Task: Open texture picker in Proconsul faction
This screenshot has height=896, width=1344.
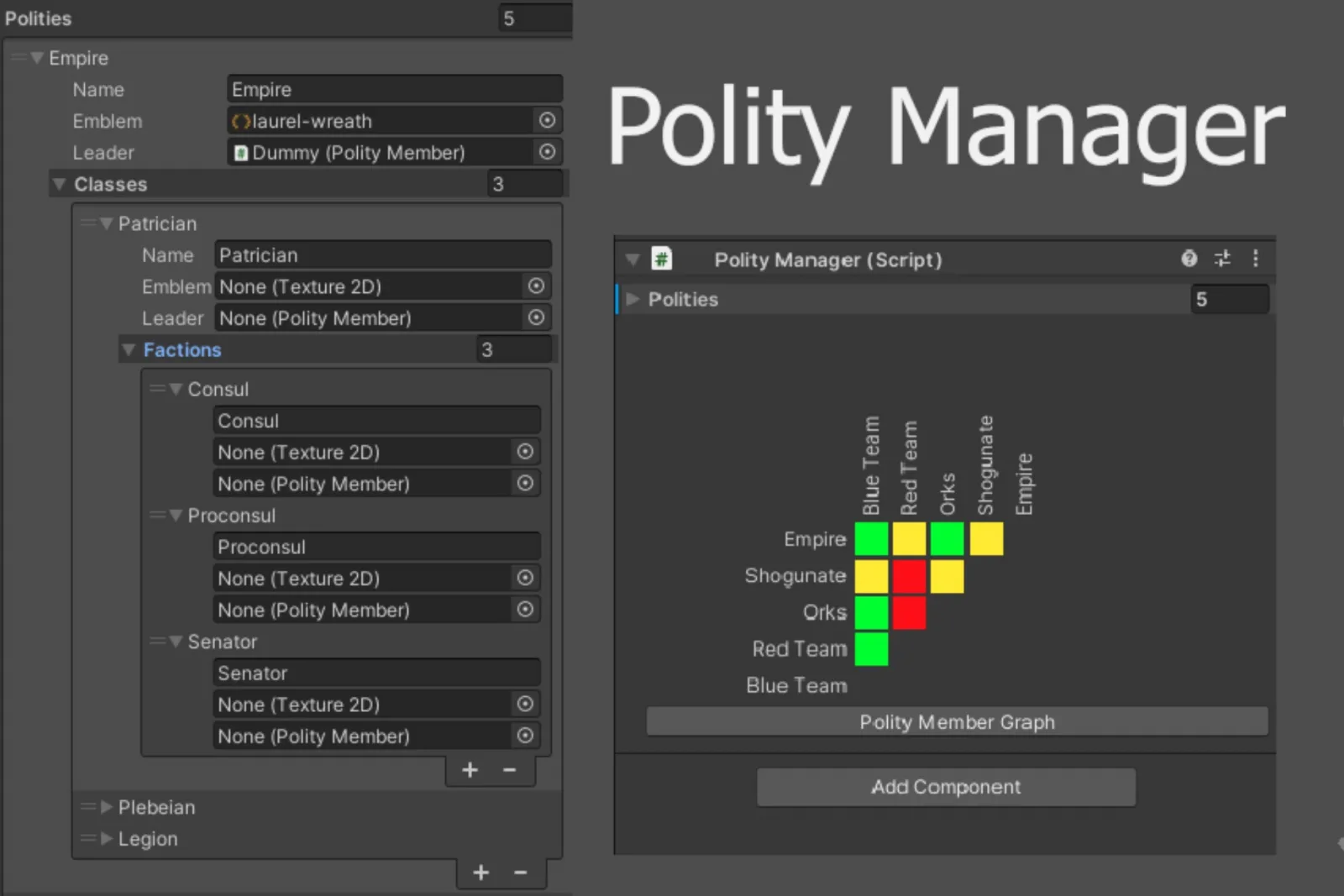Action: pos(525,578)
